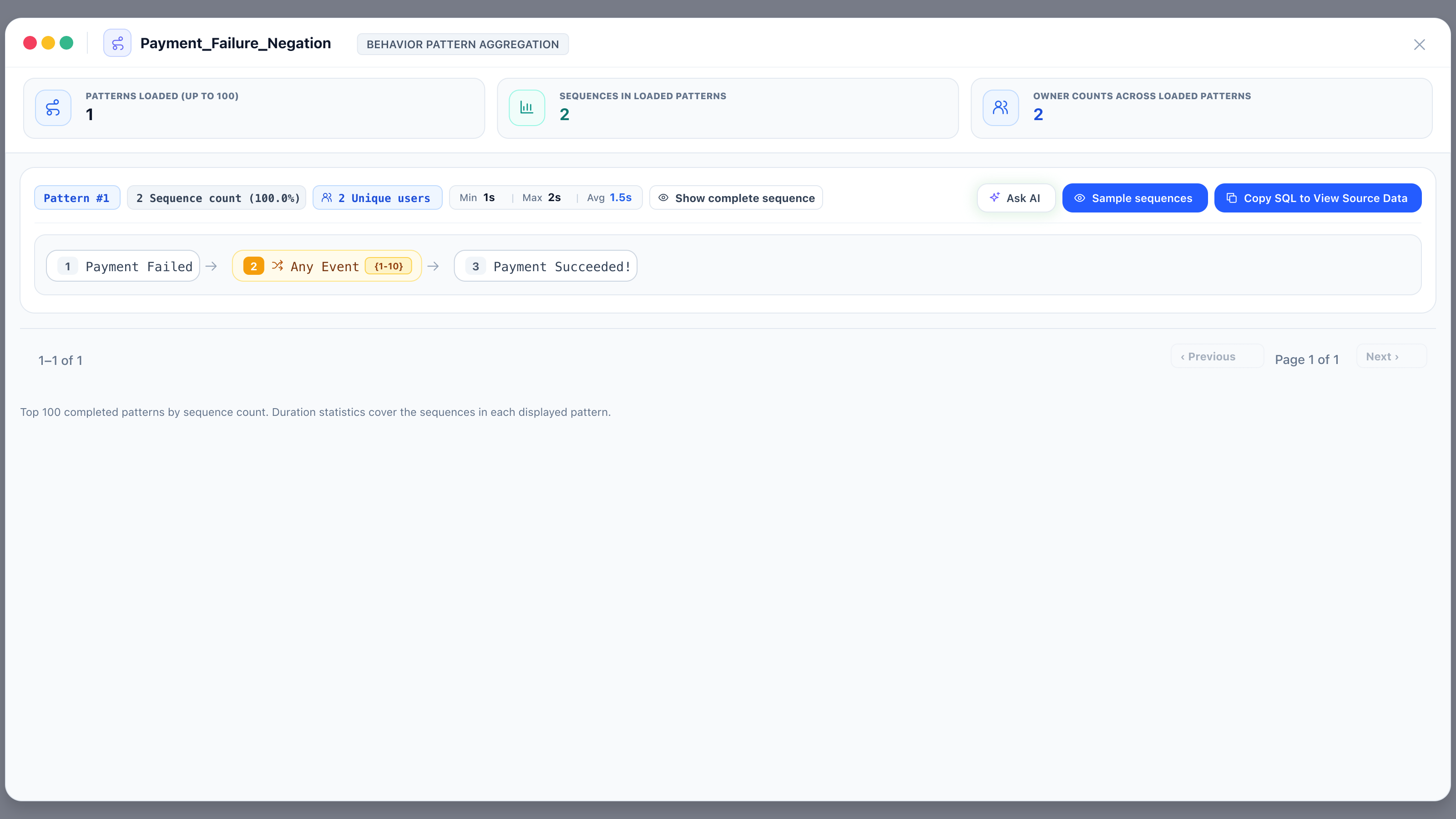This screenshot has height=819, width=1456.
Task: Click the 1–1 of 1 results count
Action: [61, 361]
